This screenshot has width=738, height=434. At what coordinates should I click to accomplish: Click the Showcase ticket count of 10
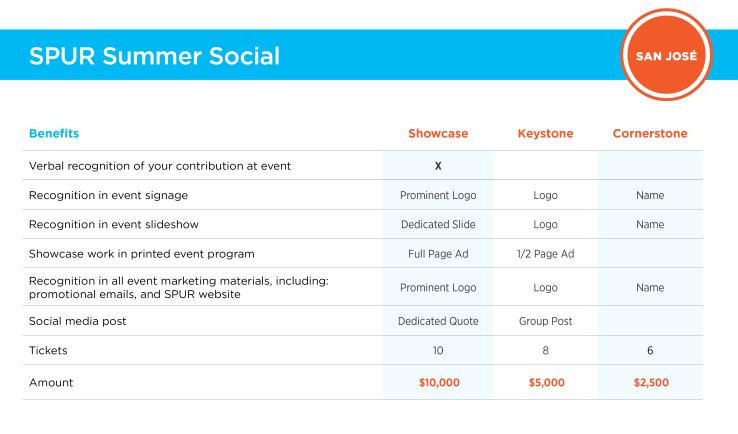[x=438, y=350]
